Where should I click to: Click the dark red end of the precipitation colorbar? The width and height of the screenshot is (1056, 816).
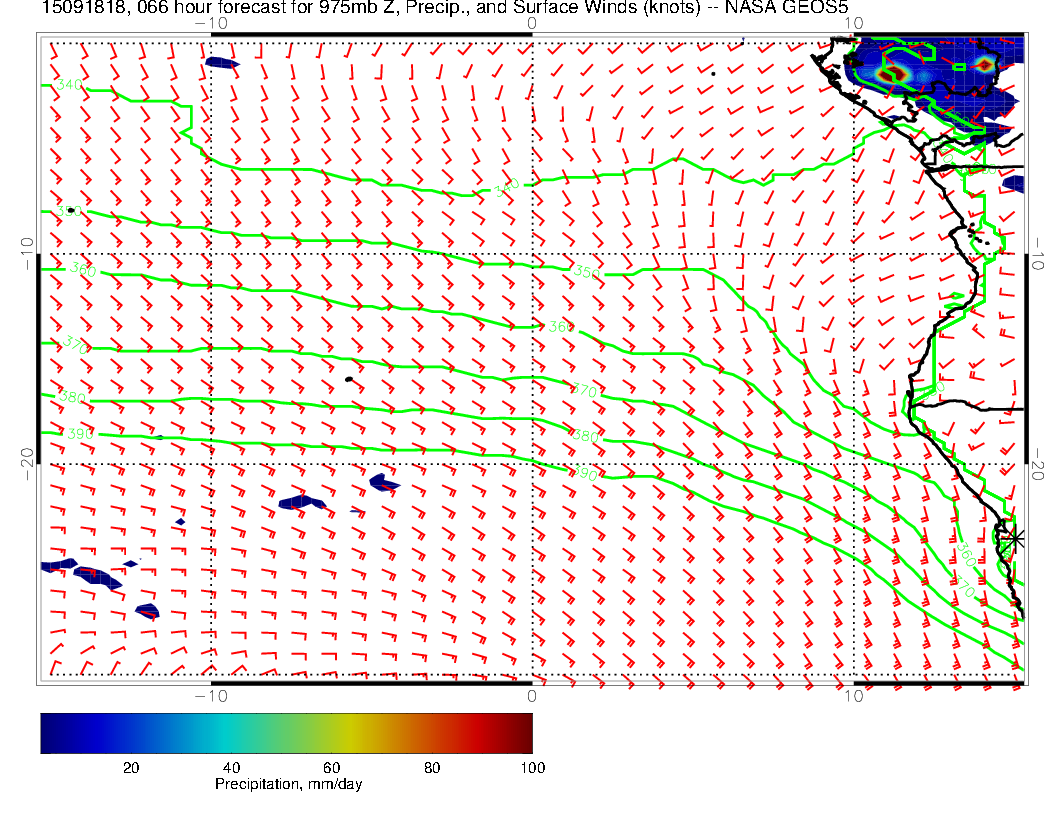(524, 732)
